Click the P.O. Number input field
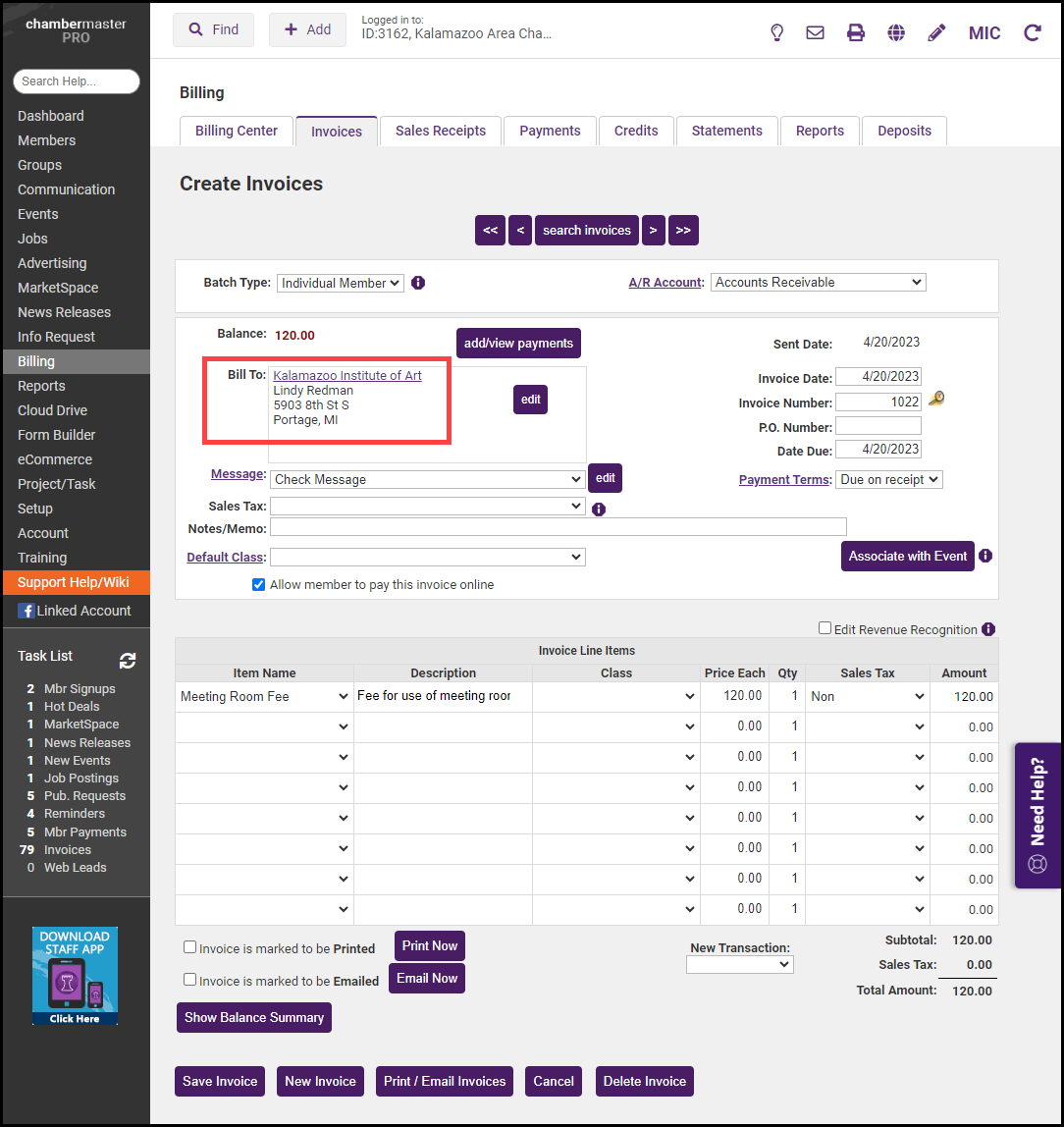1064x1127 pixels. click(x=878, y=426)
